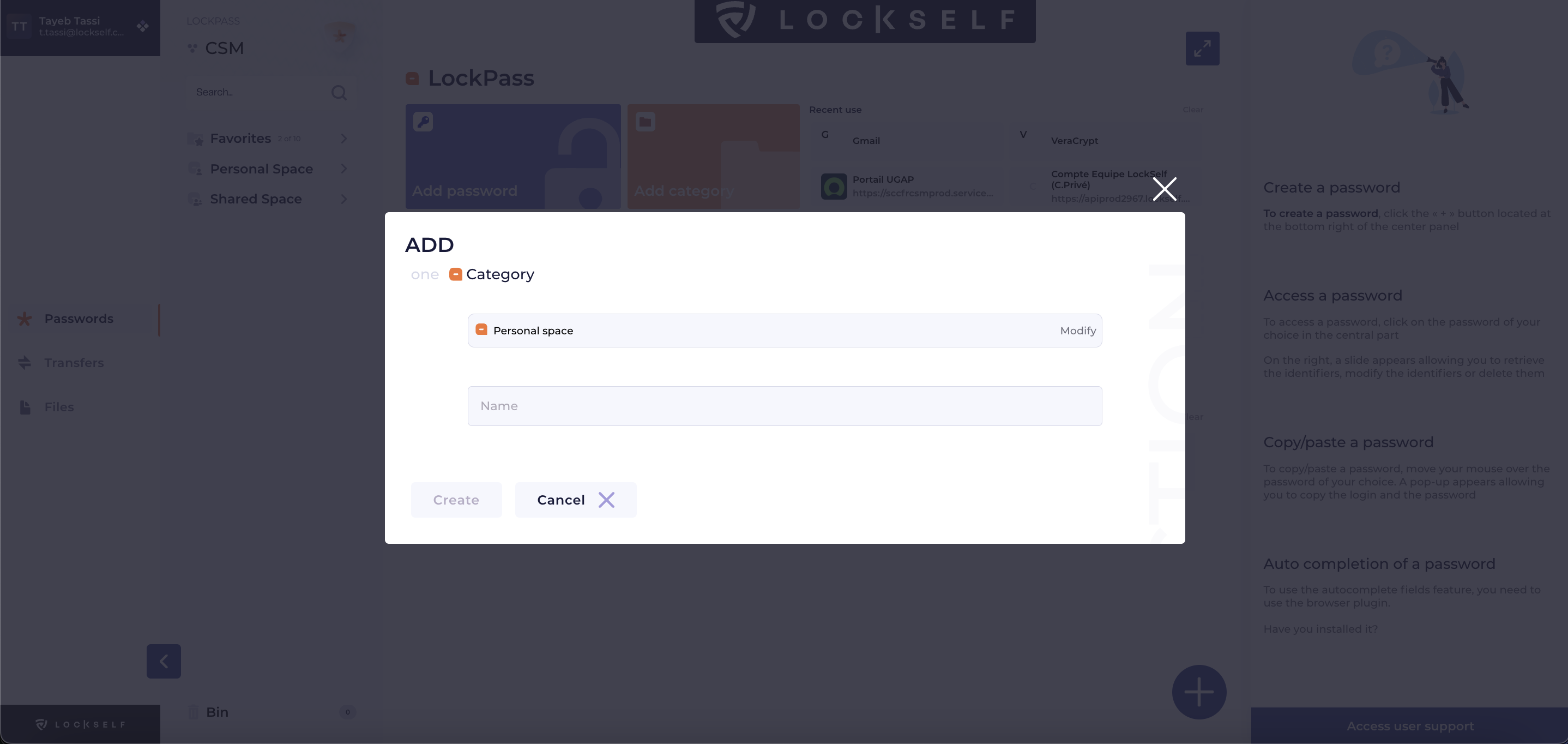Expand the Favorites chevron
This screenshot has height=744, width=1568.
[344, 139]
